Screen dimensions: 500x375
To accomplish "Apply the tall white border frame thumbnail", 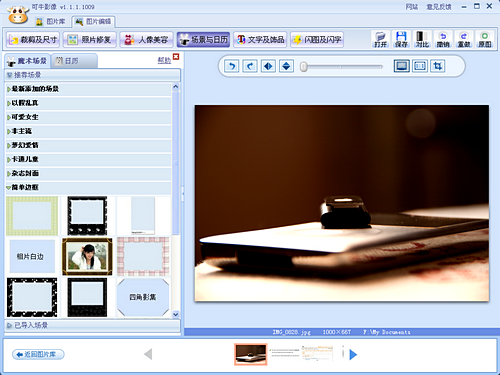I will [x=143, y=216].
